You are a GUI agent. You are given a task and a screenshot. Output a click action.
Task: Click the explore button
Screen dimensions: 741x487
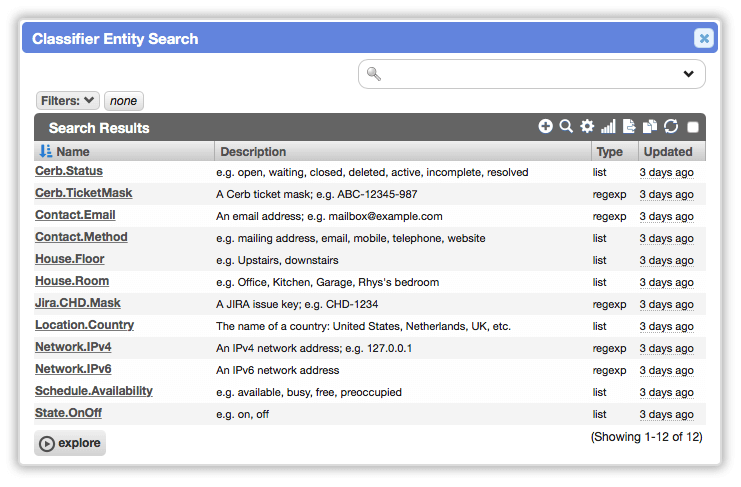(x=70, y=443)
